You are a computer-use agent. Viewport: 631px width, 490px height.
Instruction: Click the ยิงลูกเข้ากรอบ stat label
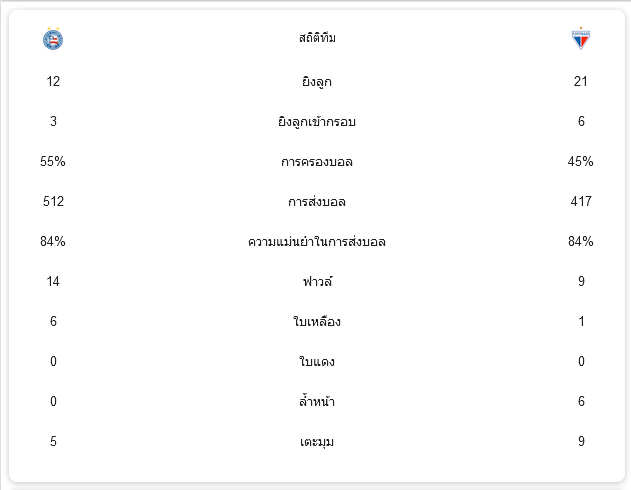317,121
